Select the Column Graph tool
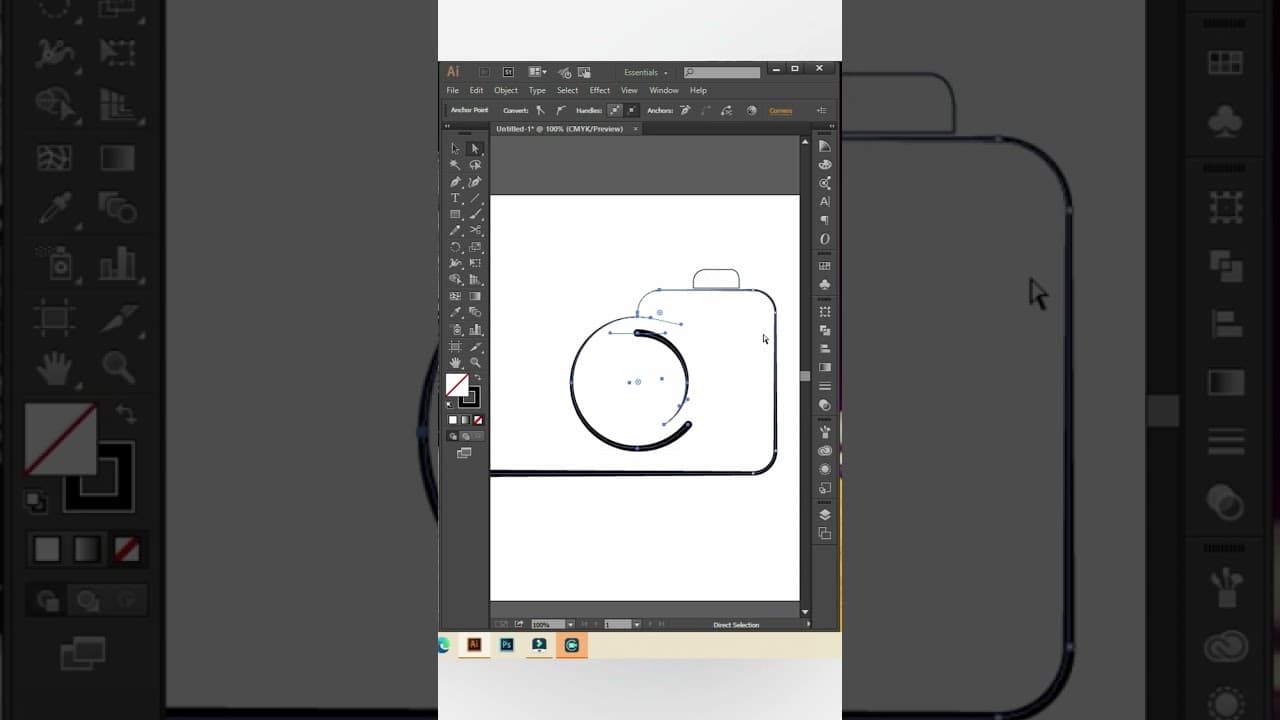The image size is (1280, 720). (475, 329)
